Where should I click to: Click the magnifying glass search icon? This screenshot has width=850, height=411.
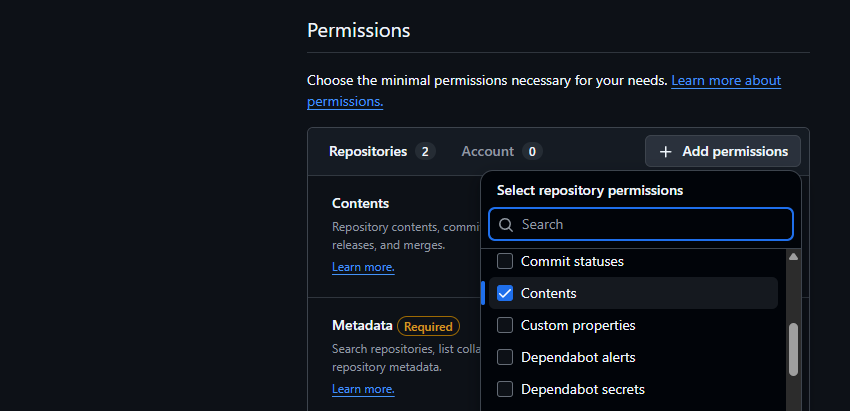(x=506, y=224)
